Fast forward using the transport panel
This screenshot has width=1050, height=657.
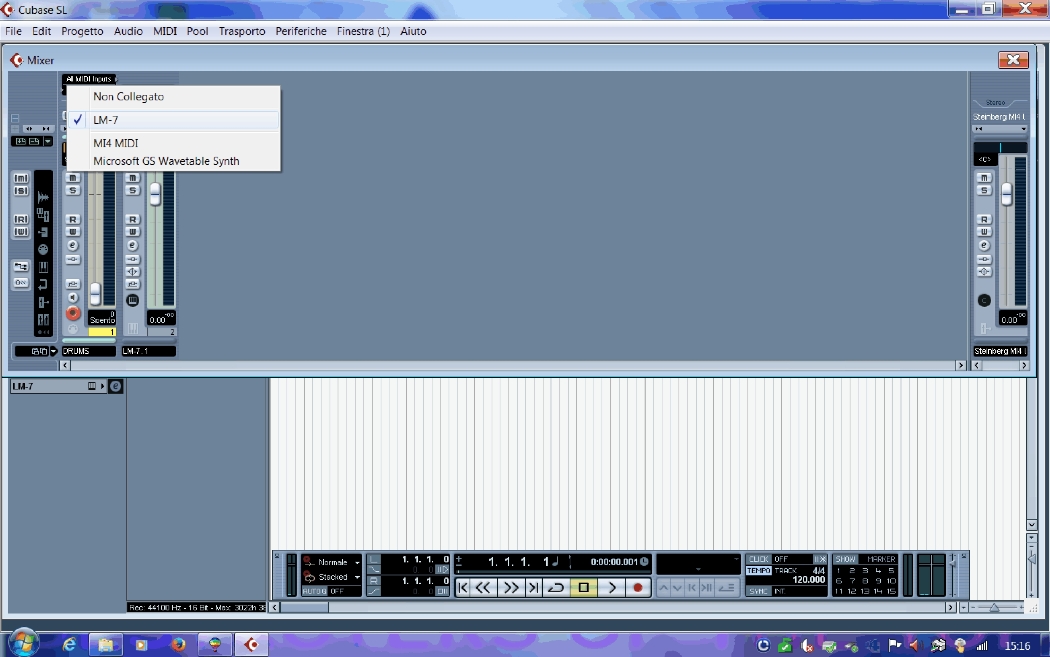(x=511, y=587)
